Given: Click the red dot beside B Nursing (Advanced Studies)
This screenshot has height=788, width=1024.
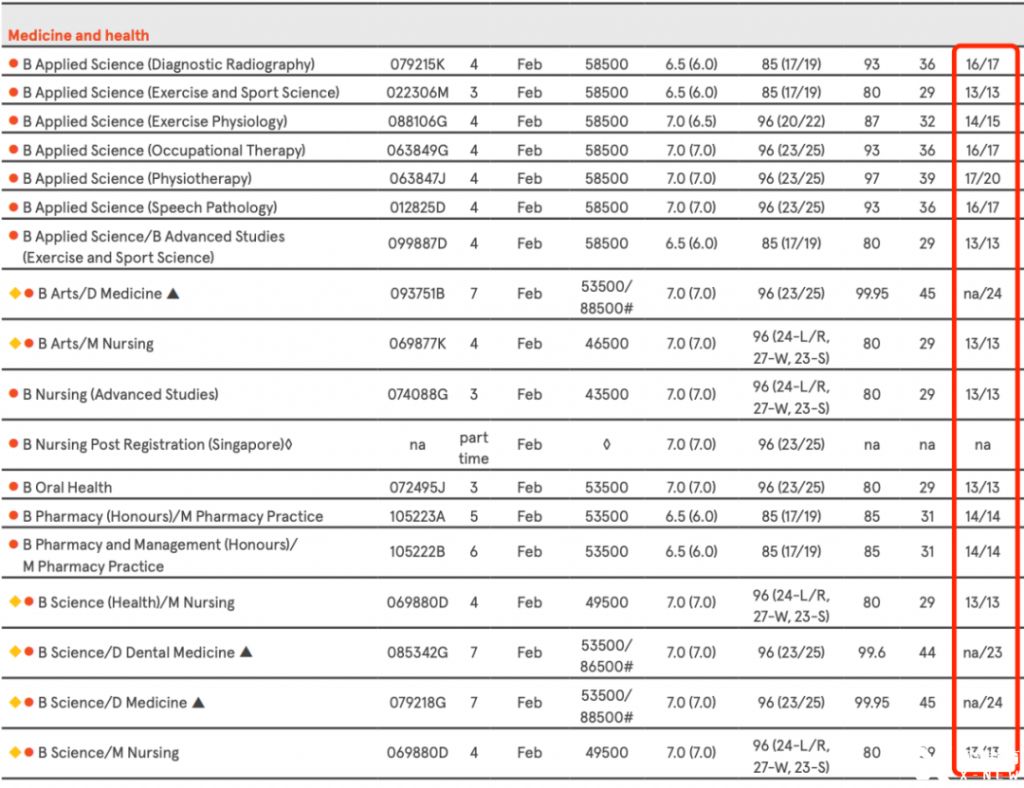Looking at the screenshot, I should point(13,394).
